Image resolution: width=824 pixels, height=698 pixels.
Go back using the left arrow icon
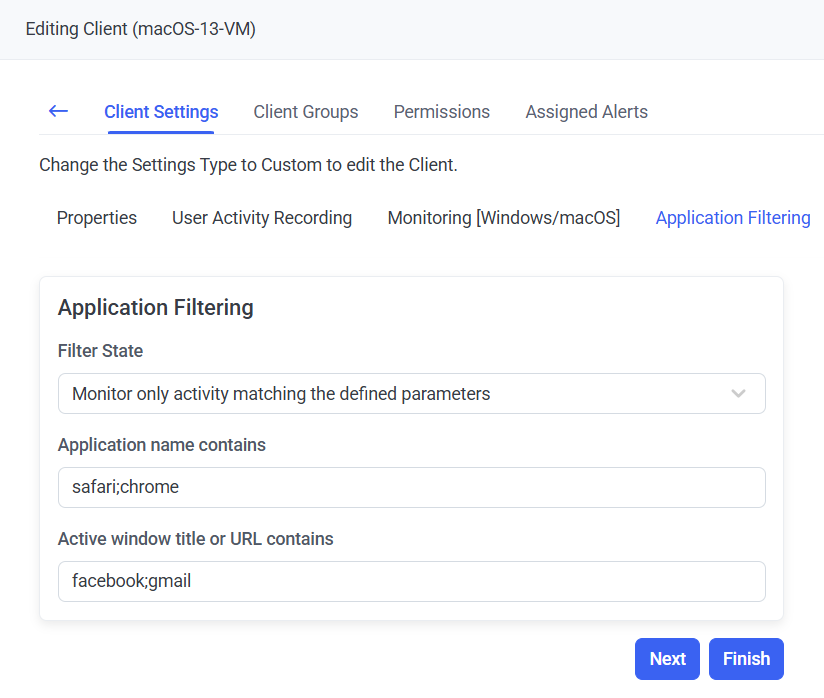(58, 111)
